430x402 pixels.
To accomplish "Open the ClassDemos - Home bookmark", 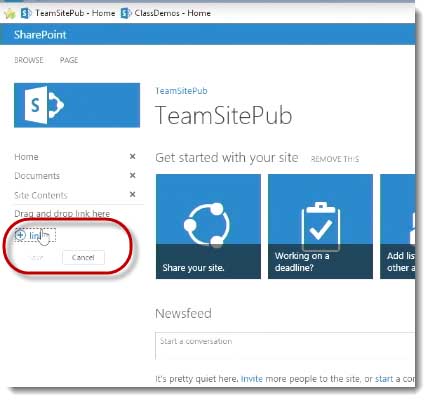I will [x=166, y=13].
